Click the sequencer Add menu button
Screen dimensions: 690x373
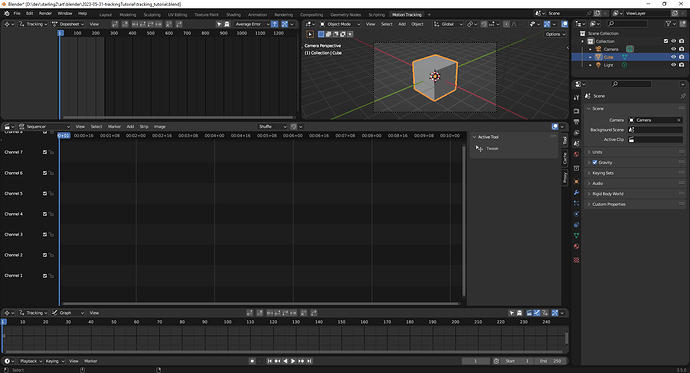(x=130, y=127)
